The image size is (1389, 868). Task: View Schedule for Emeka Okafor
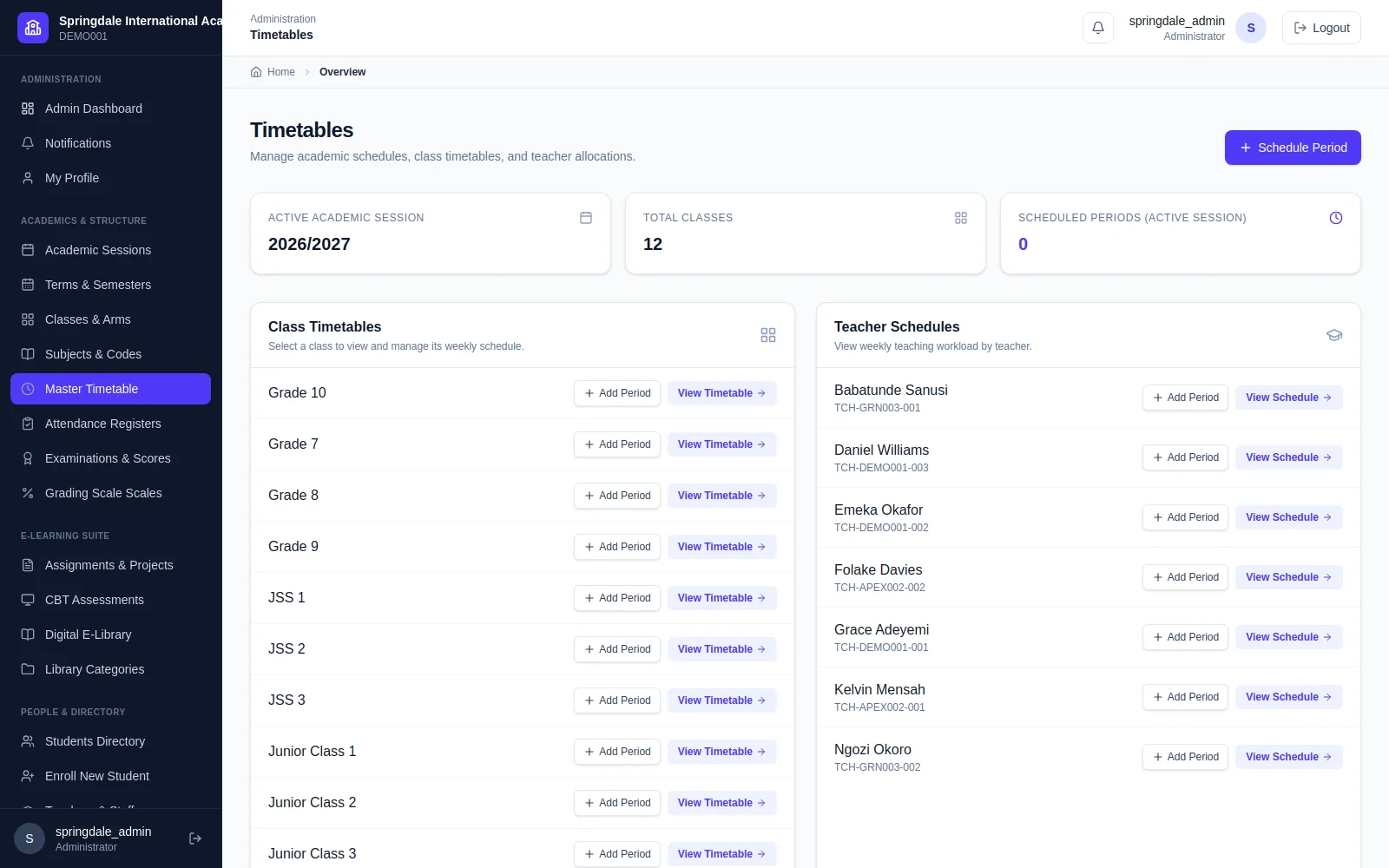1288,517
